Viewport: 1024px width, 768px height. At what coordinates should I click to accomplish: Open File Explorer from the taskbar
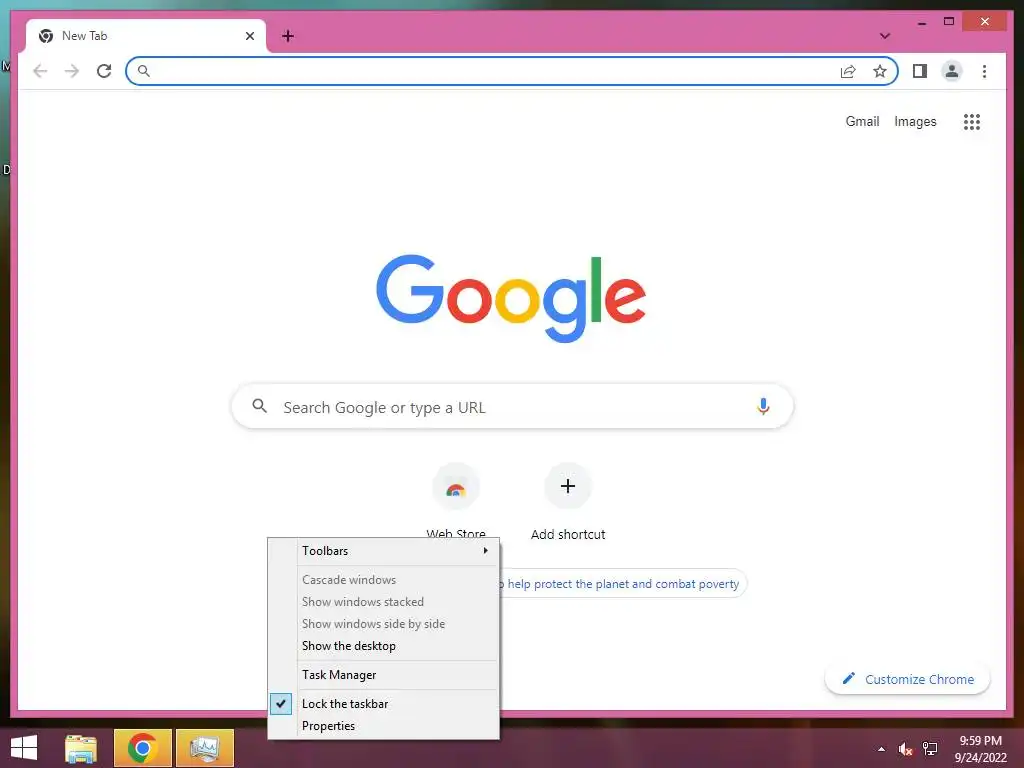pyautogui.click(x=81, y=748)
